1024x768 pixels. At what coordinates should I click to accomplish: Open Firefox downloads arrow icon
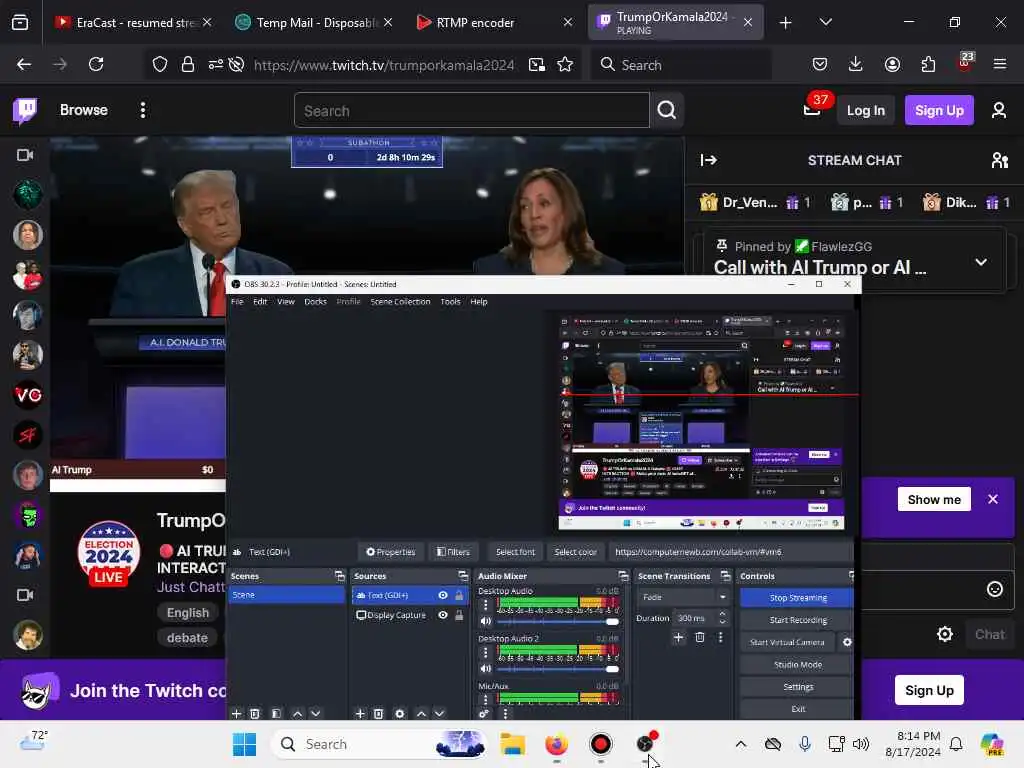click(856, 64)
